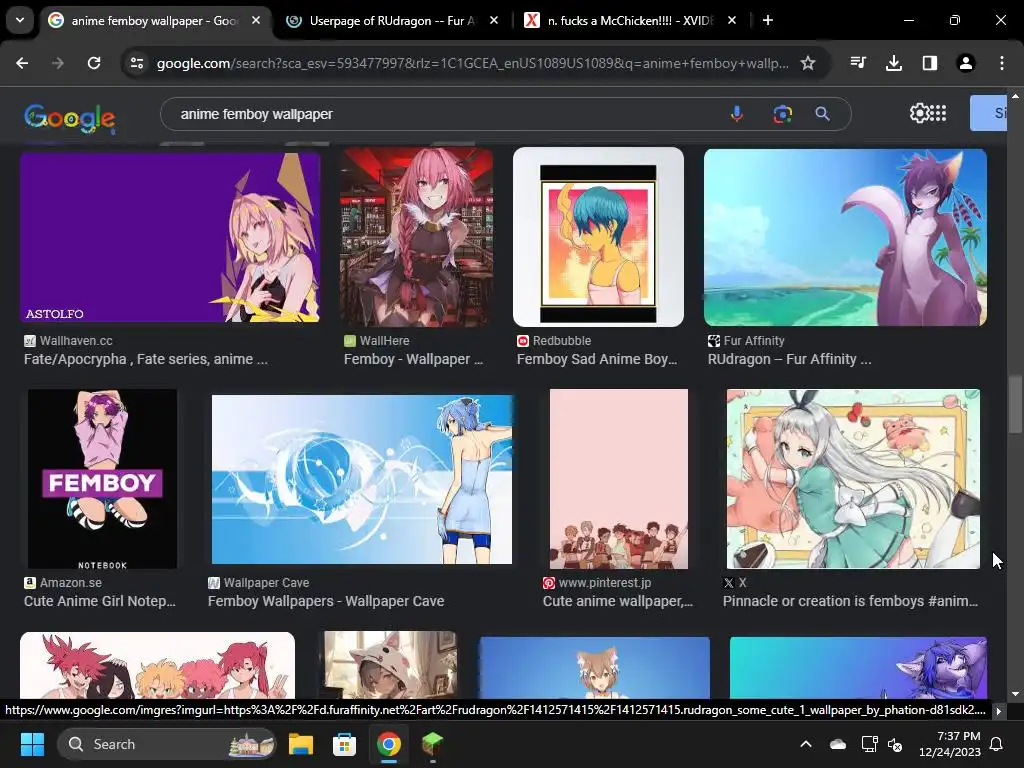Viewport: 1024px width, 768px height.
Task: Open the Wallpaper Cave blue-haired image
Action: [x=362, y=479]
